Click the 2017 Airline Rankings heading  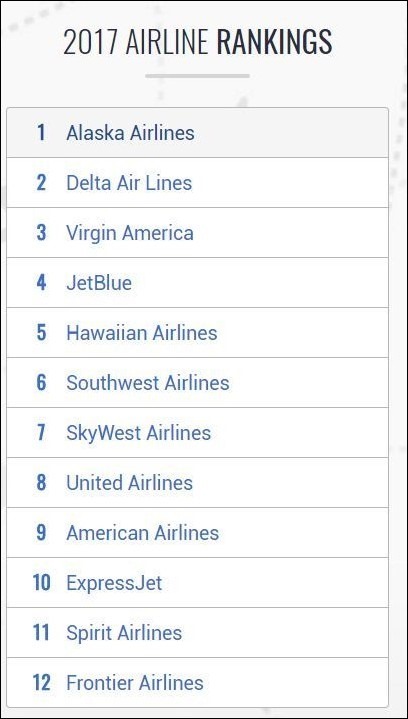point(198,42)
